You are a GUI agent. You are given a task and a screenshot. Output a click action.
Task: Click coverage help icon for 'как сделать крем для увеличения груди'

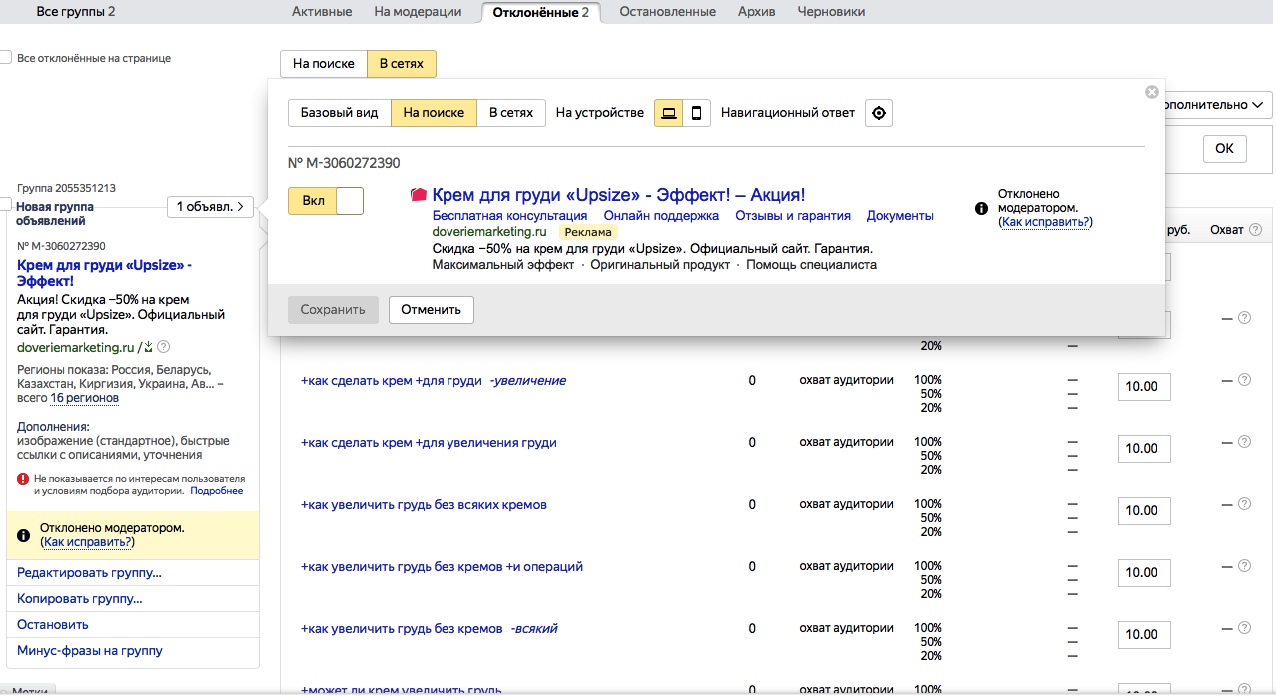point(1244,441)
